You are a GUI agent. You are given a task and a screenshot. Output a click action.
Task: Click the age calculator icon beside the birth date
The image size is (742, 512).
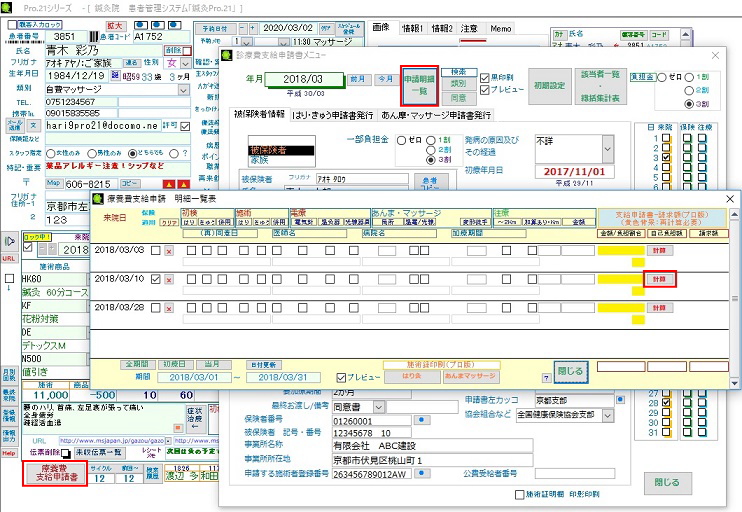tap(115, 75)
